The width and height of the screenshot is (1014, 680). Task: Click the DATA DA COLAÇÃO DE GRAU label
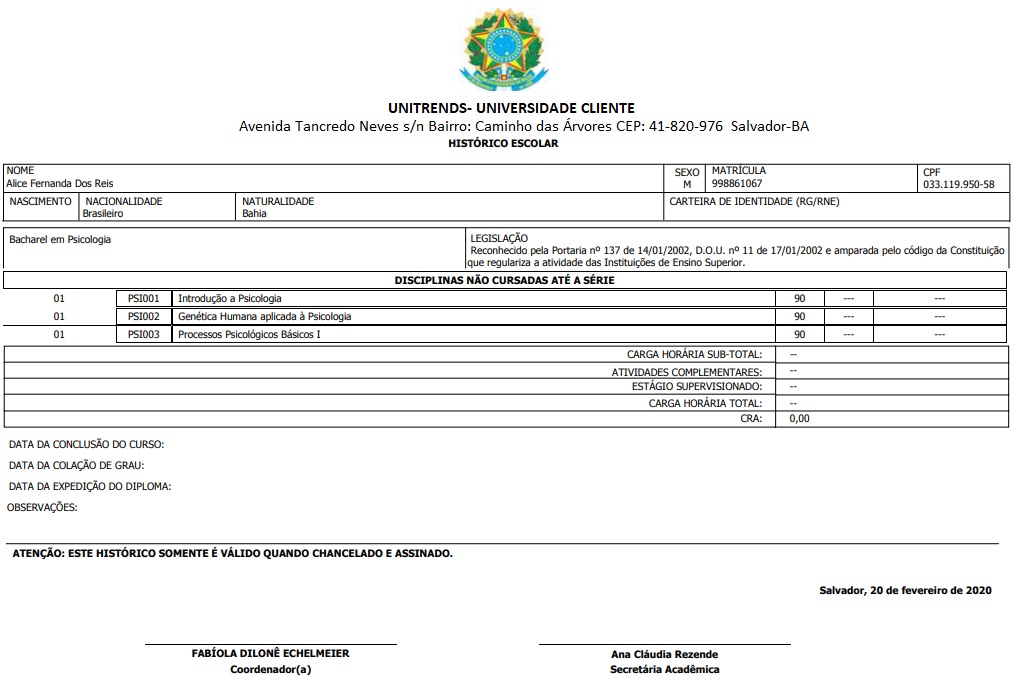[x=76, y=465]
